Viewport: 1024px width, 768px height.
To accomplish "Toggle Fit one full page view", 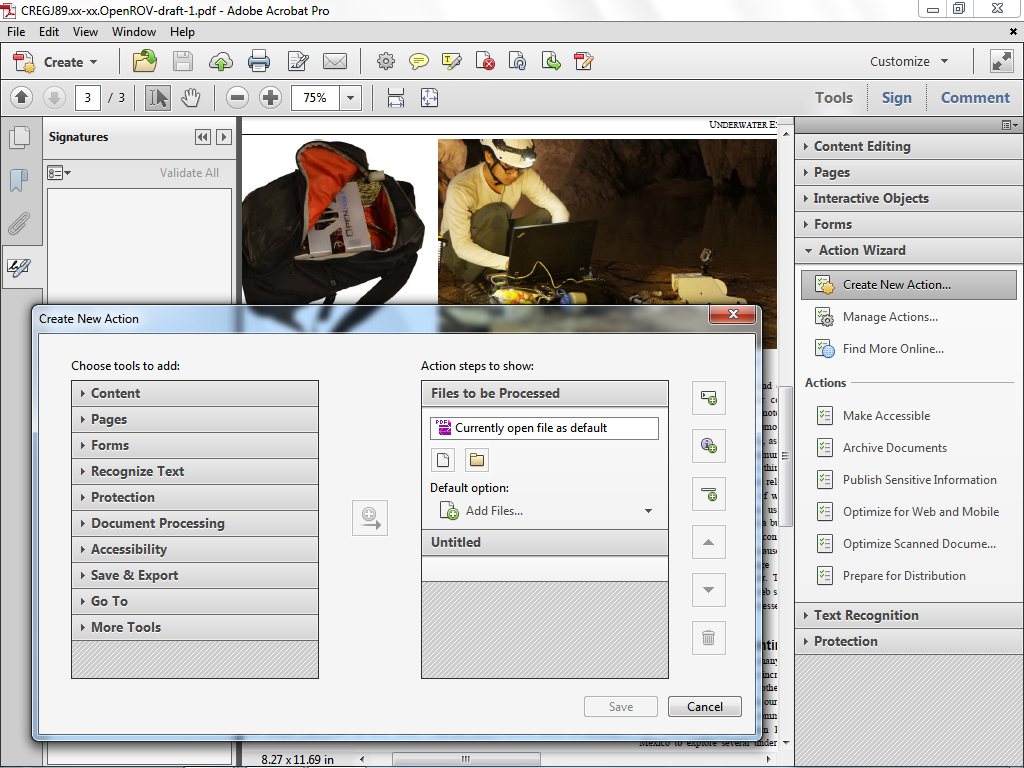I will pos(429,98).
